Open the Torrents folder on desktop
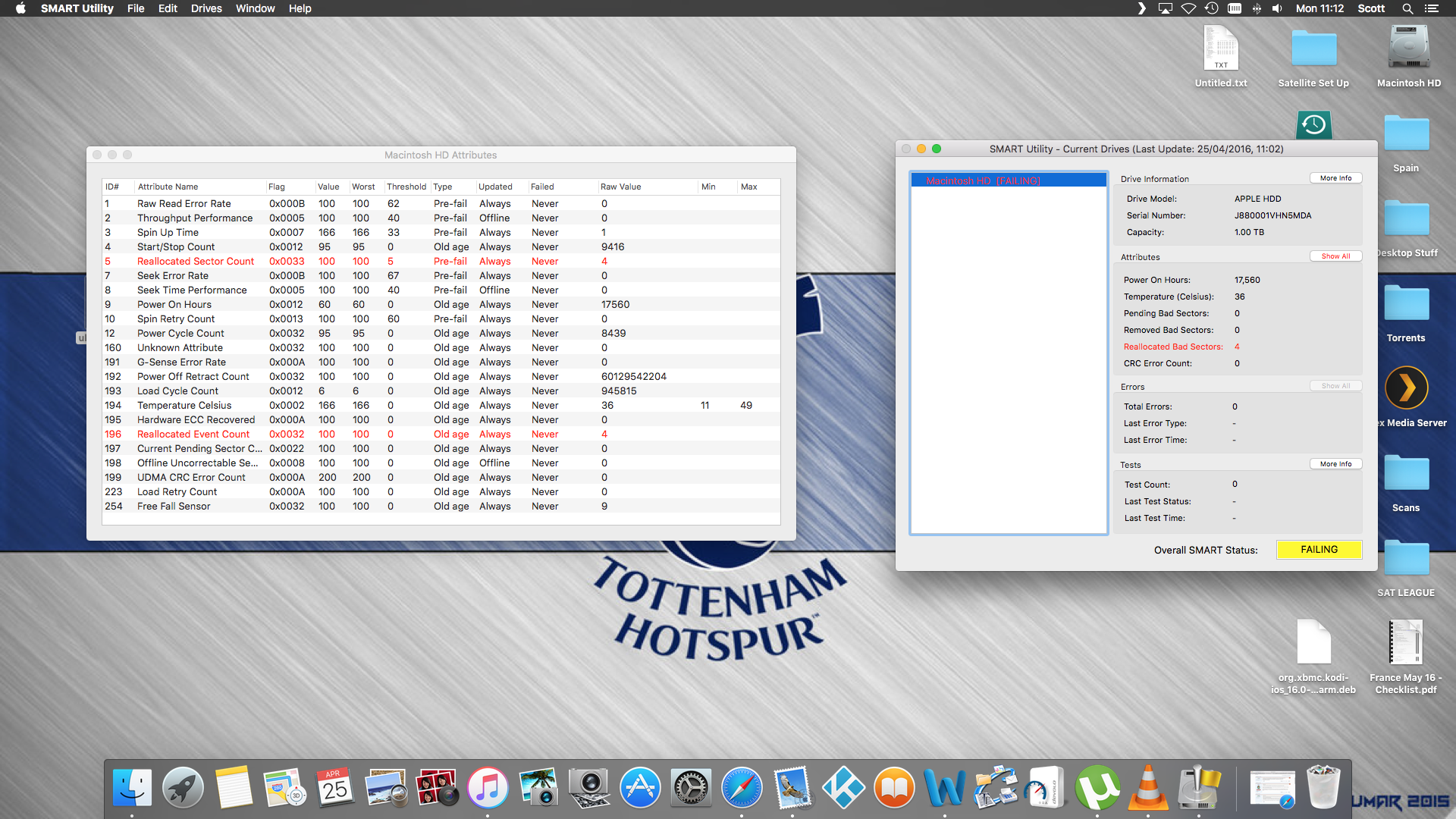Screen dimensions: 1456x819 tap(1406, 303)
